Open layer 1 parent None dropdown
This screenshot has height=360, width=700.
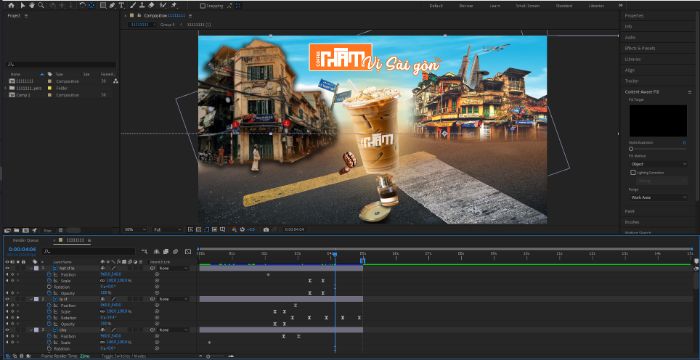(174, 268)
